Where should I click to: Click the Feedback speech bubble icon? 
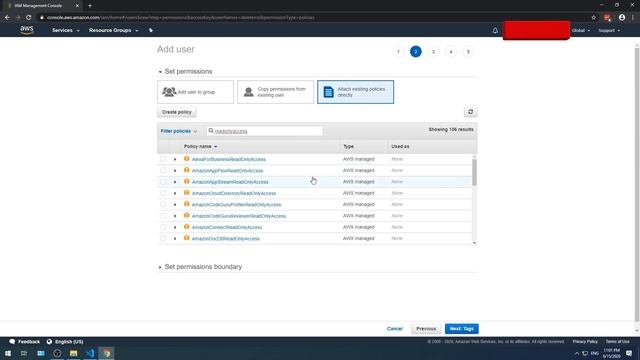pos(12,342)
